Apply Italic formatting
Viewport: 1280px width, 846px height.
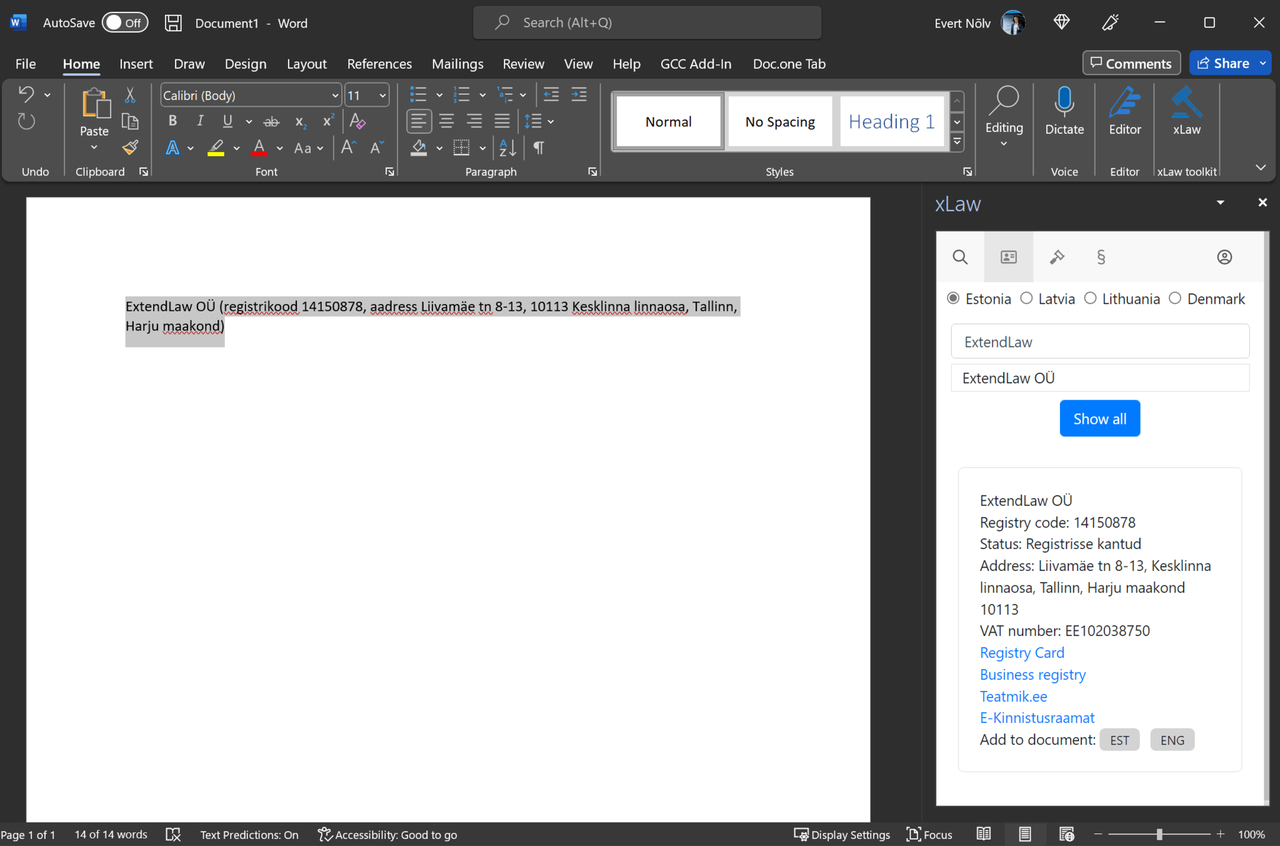200,121
